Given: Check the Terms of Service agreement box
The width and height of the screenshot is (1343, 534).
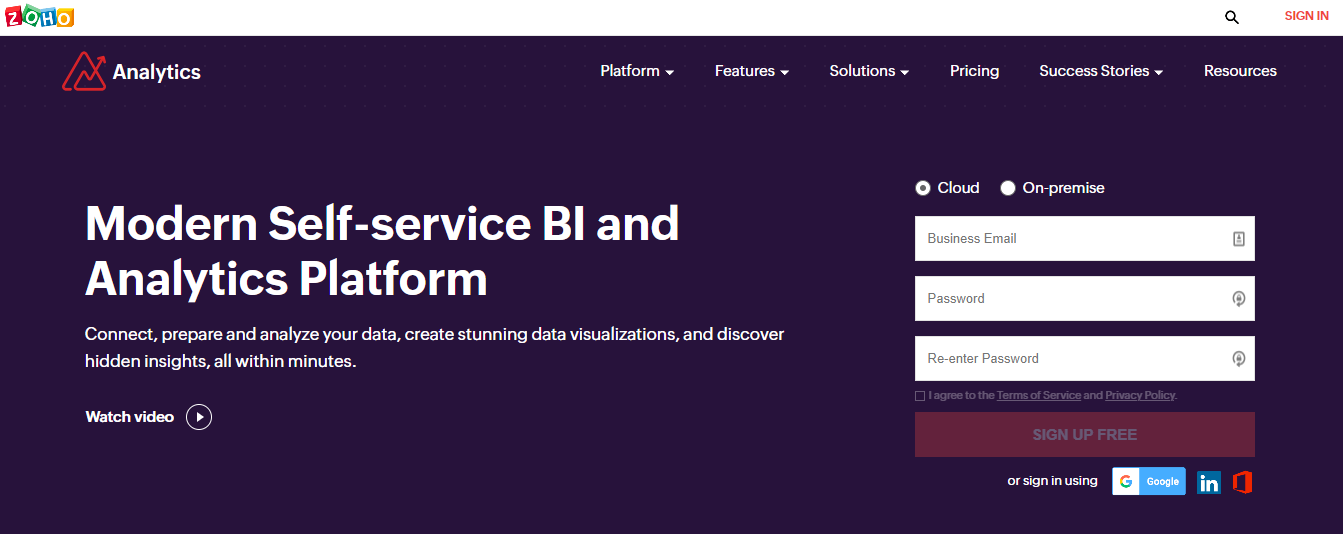Looking at the screenshot, I should [x=920, y=396].
